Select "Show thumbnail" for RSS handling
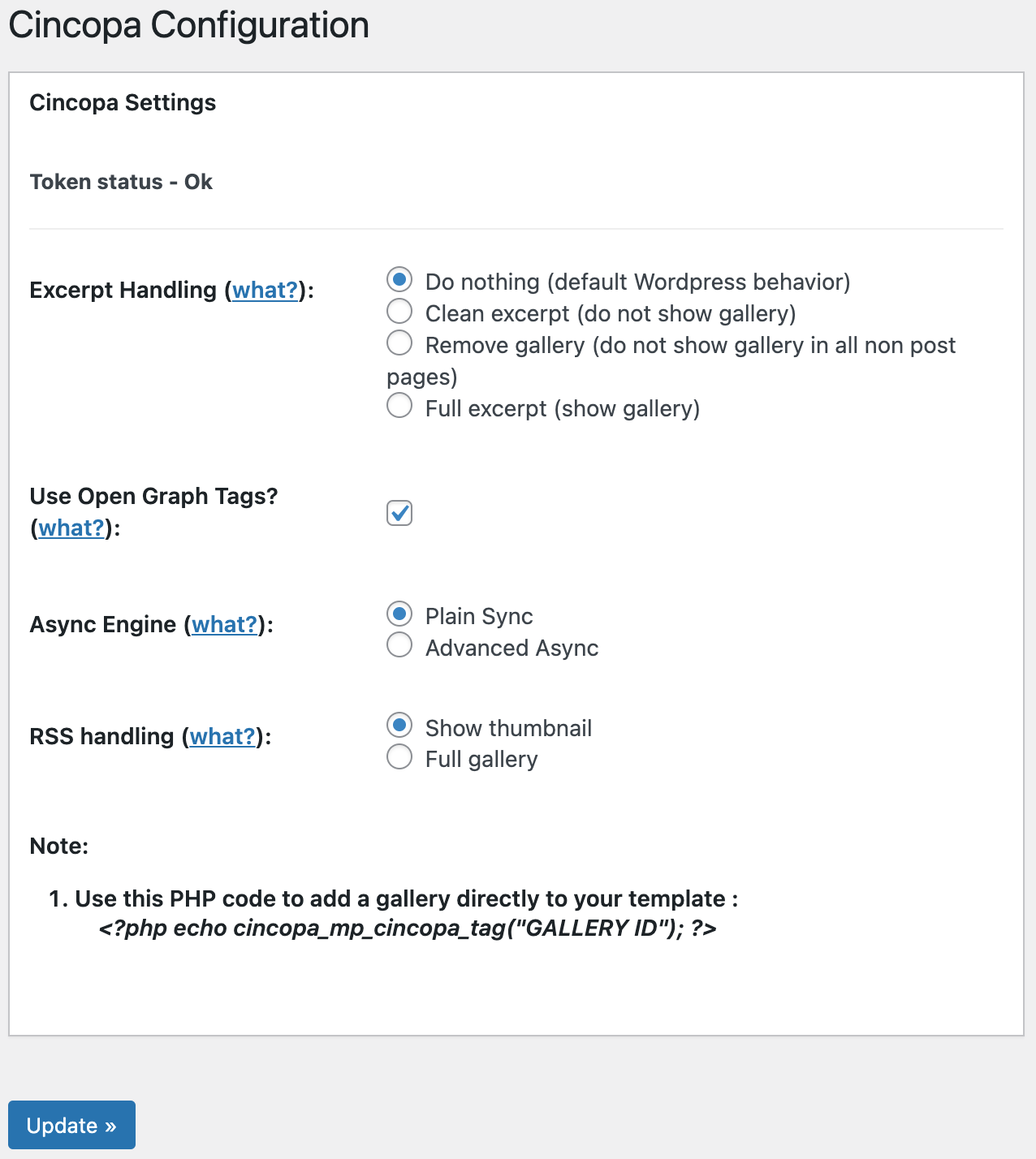The height and width of the screenshot is (1159, 1036). [399, 726]
